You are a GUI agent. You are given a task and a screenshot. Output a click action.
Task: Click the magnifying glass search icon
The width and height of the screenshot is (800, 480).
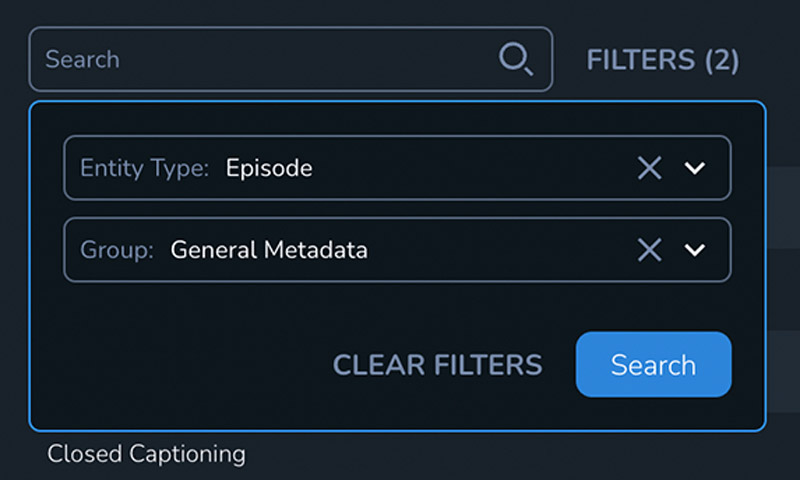515,60
